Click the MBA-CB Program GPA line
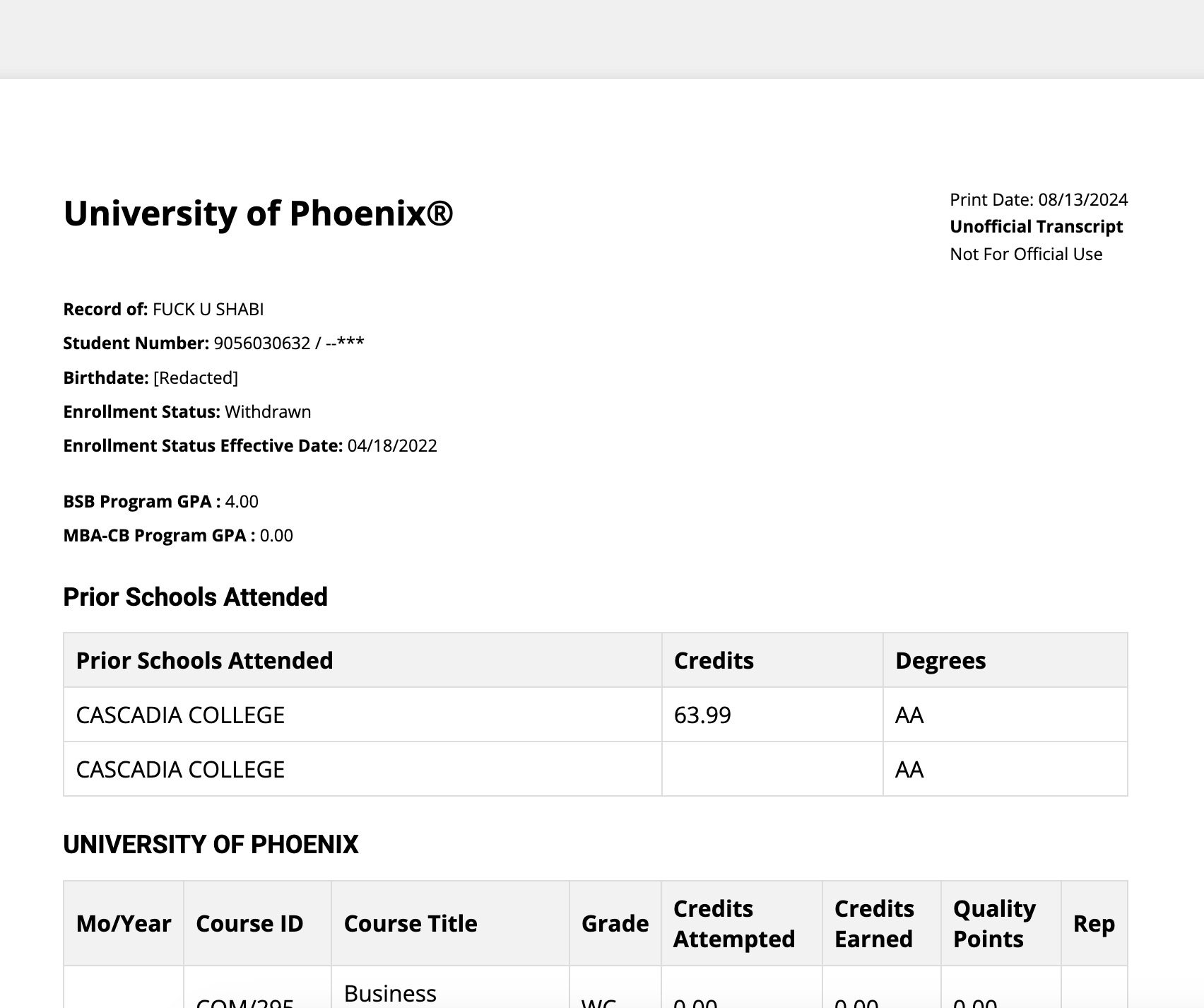Screen dimensions: 1204x1008 tap(178, 536)
